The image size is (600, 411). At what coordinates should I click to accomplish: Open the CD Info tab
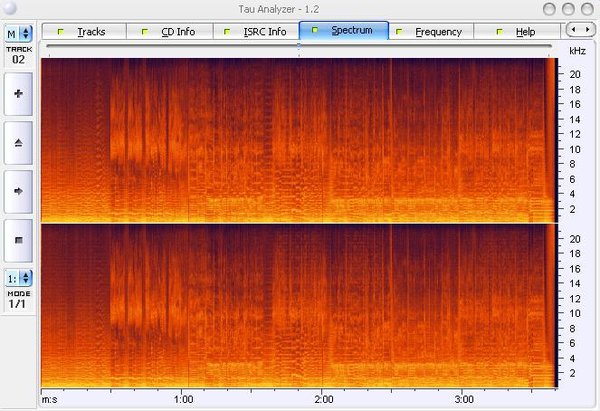pyautogui.click(x=170, y=31)
